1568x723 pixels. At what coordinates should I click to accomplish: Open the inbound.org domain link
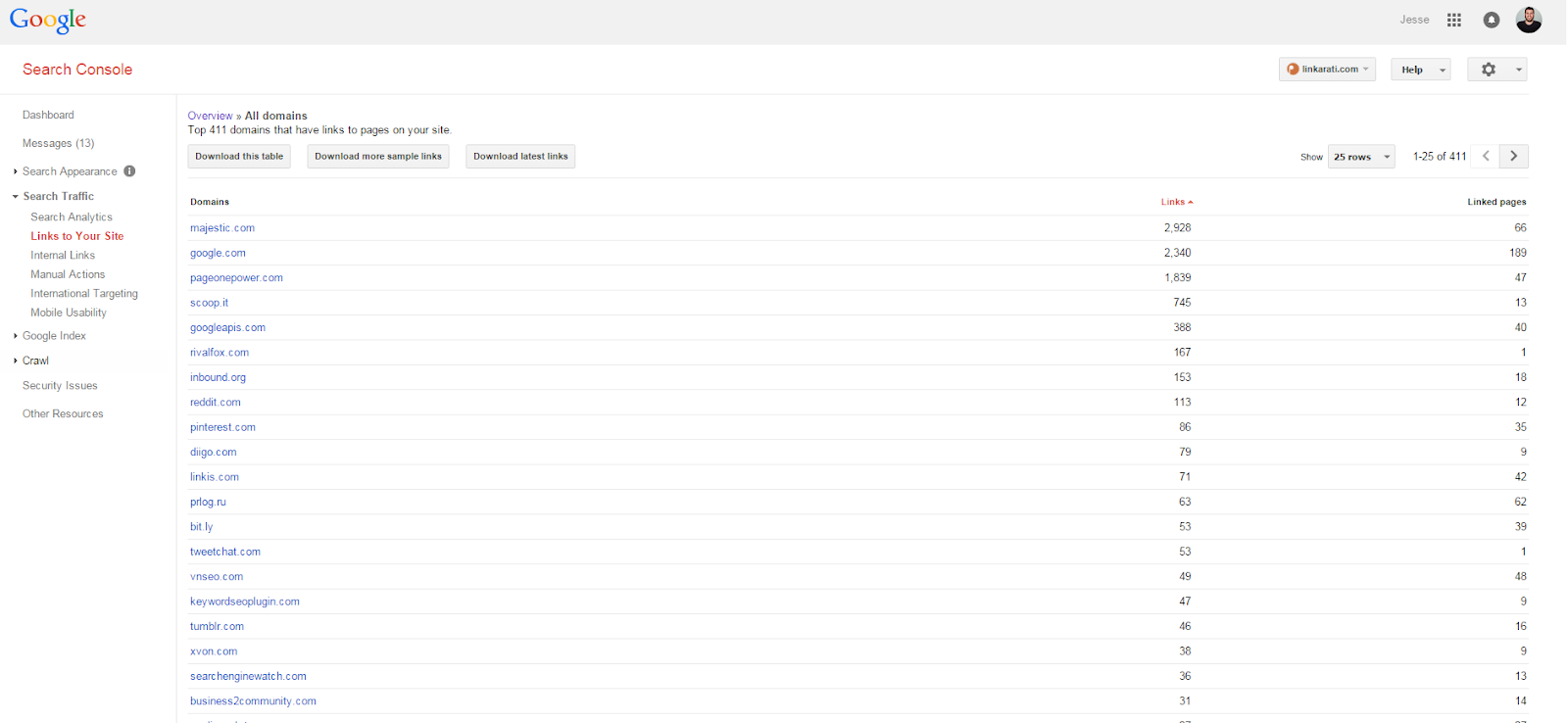(x=218, y=377)
